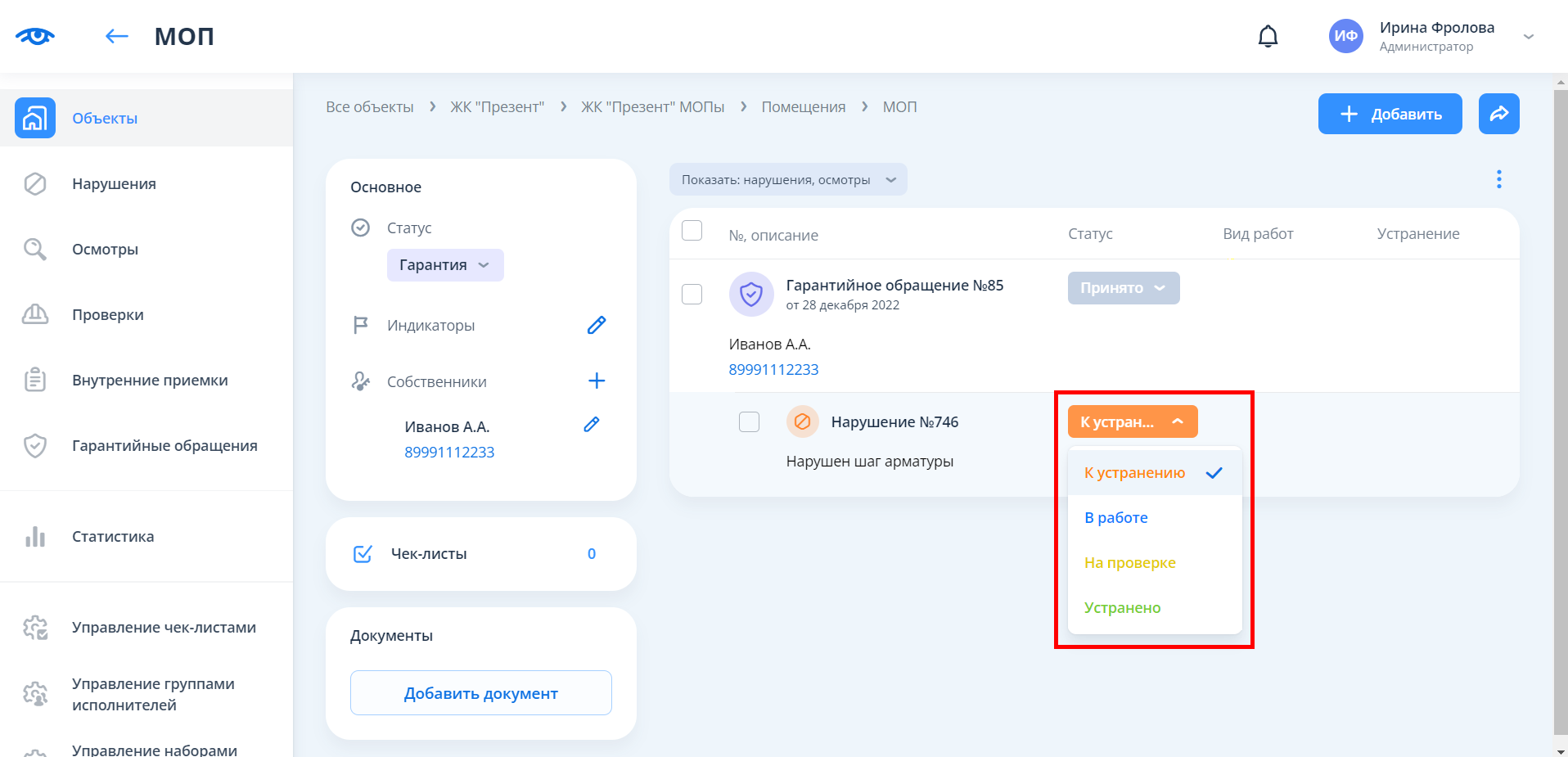Click the blue Добавить button

point(1389,114)
